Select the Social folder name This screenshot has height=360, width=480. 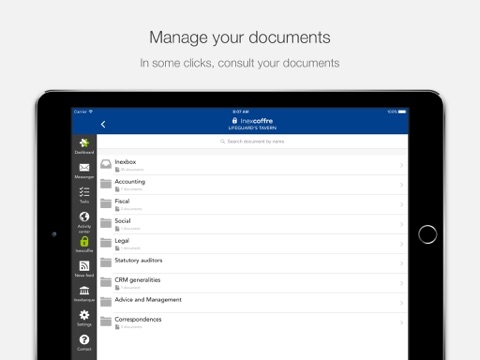point(123,221)
